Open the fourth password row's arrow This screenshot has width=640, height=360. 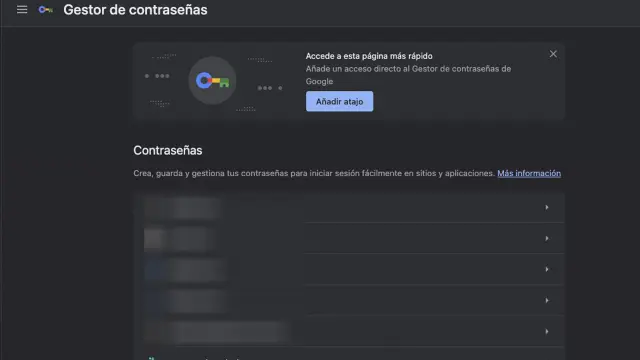pyautogui.click(x=547, y=300)
